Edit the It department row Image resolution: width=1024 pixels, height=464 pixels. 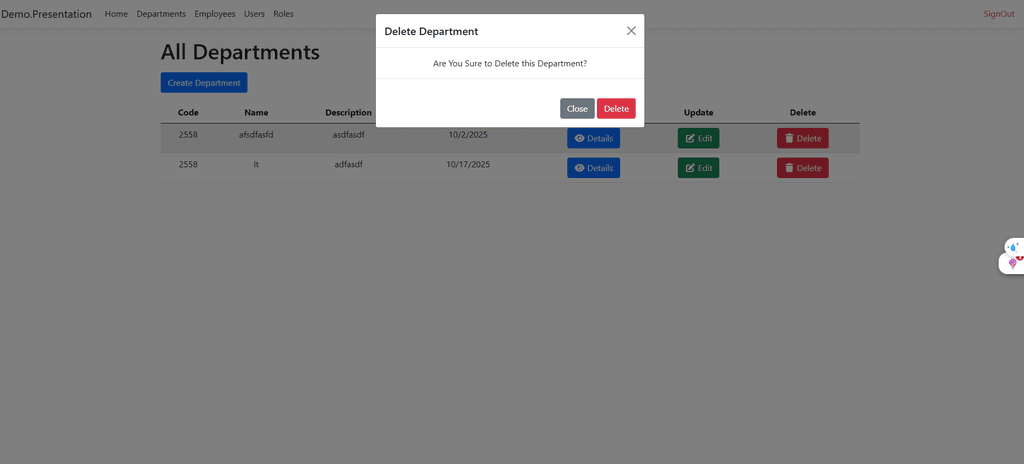(x=698, y=168)
